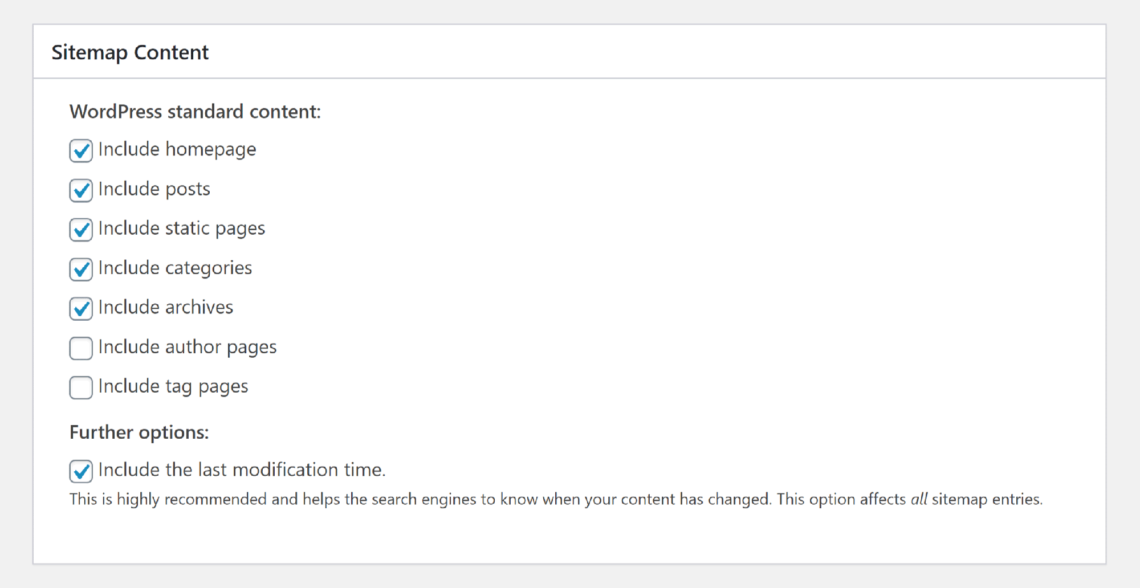Disable the Include static pages checkbox
Viewport: 1140px width, 588px height.
click(x=81, y=230)
